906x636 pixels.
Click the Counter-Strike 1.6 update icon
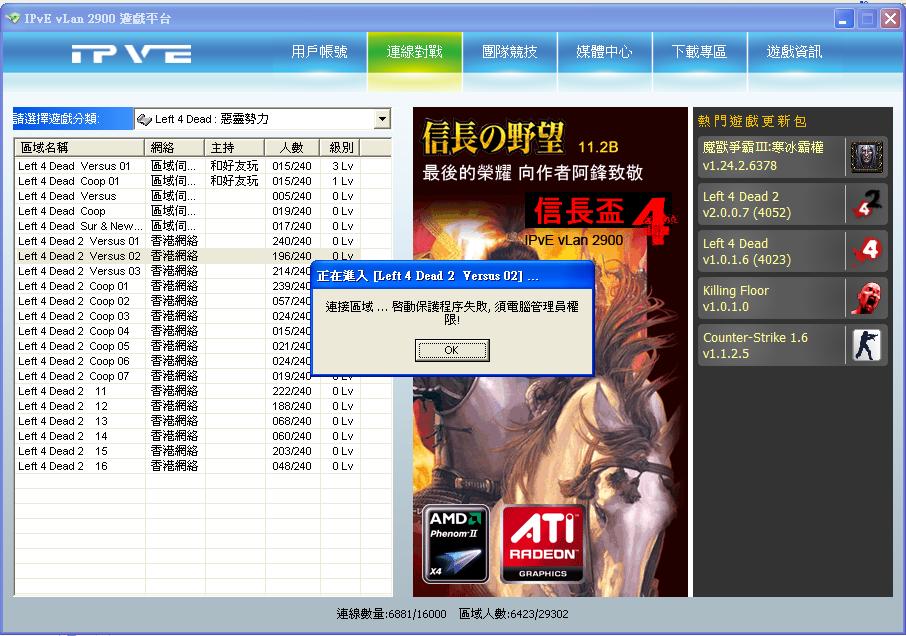(867, 345)
